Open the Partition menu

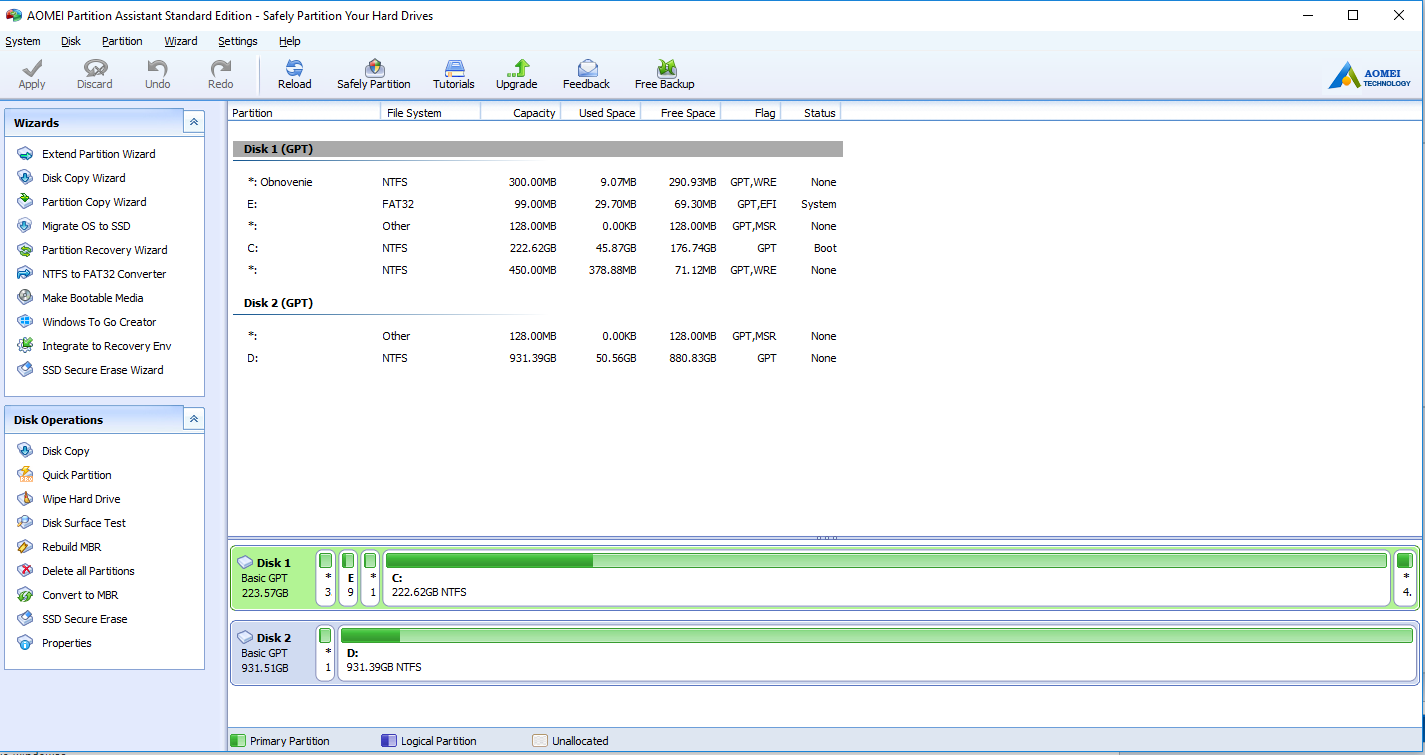(x=122, y=41)
